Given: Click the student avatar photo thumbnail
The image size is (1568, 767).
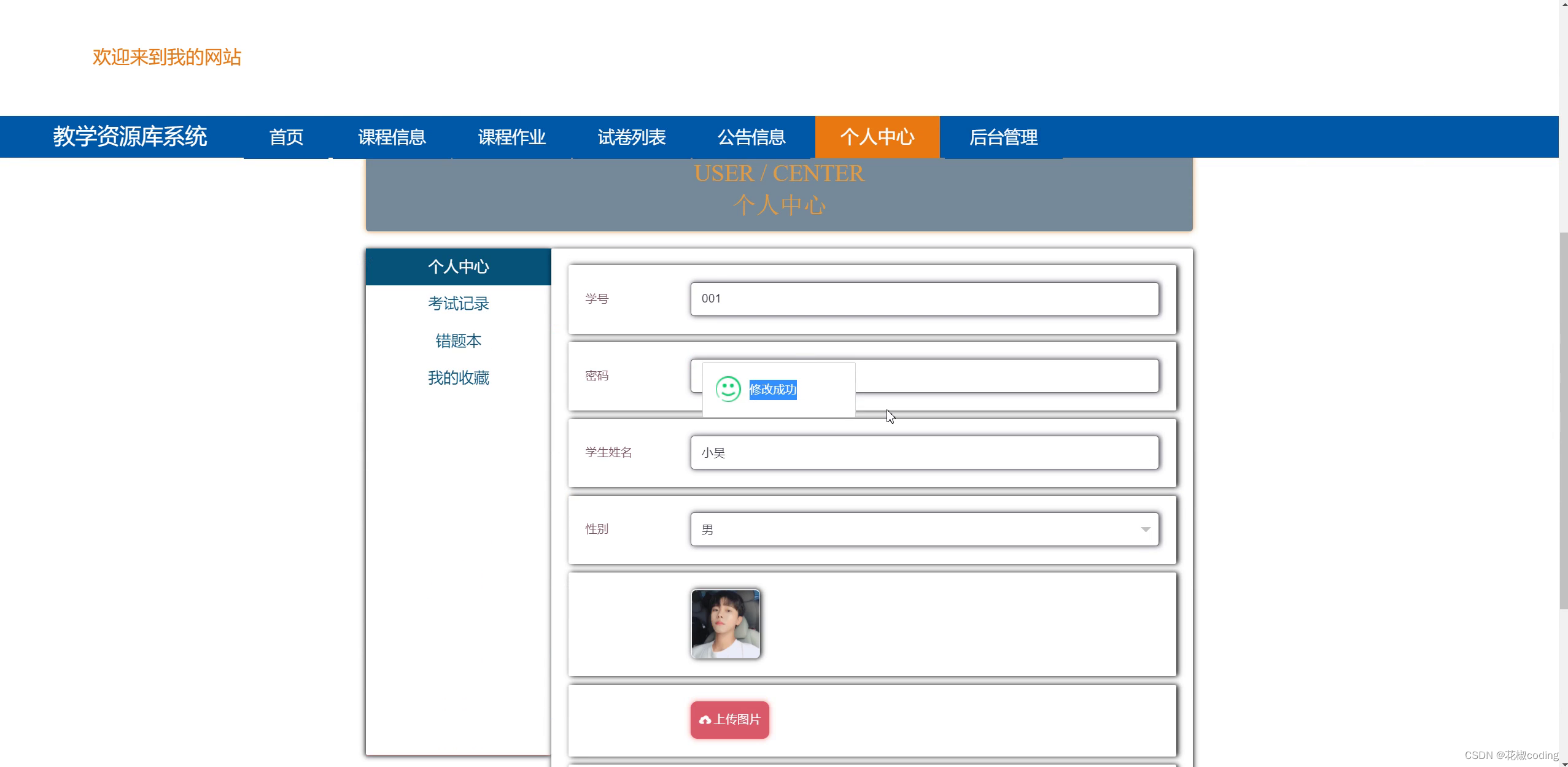Looking at the screenshot, I should (725, 623).
